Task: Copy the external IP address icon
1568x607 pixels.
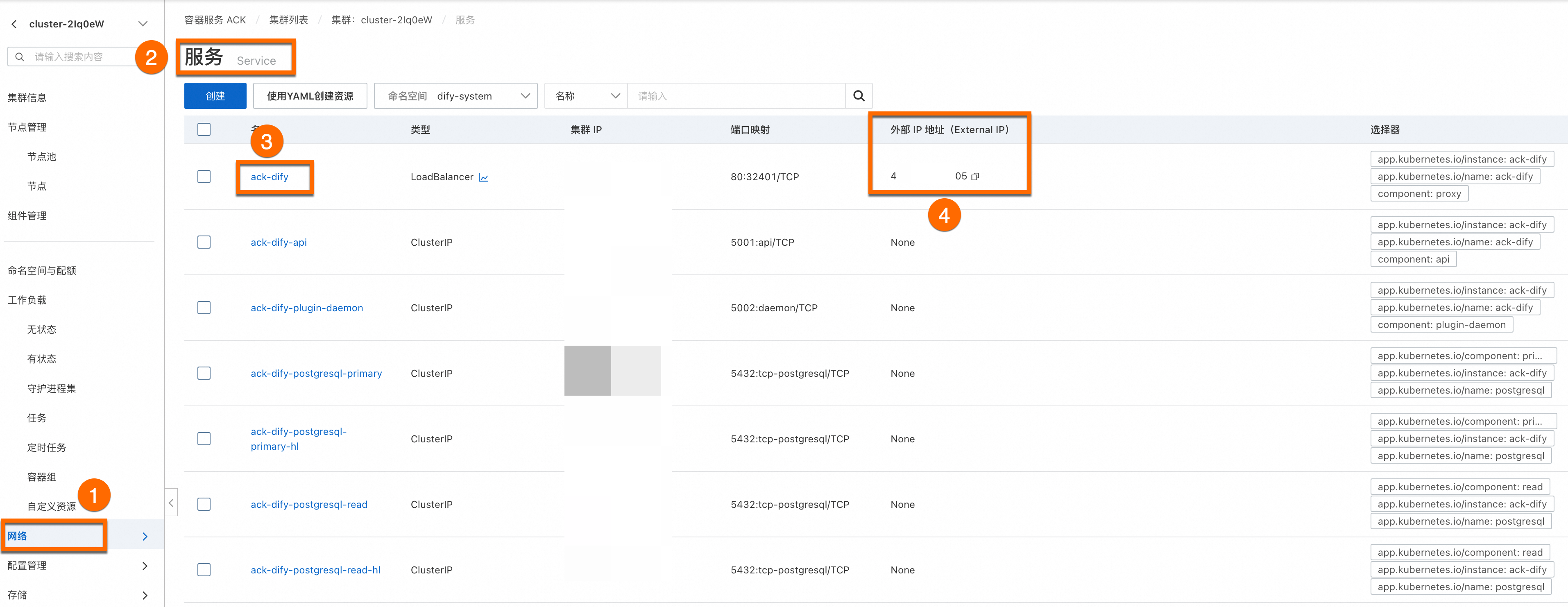Action: (x=975, y=177)
